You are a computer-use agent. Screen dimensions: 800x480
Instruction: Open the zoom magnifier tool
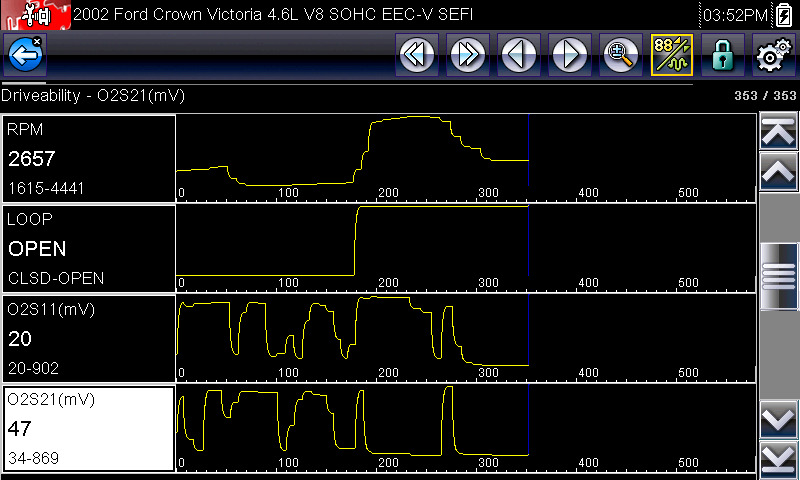coord(620,56)
